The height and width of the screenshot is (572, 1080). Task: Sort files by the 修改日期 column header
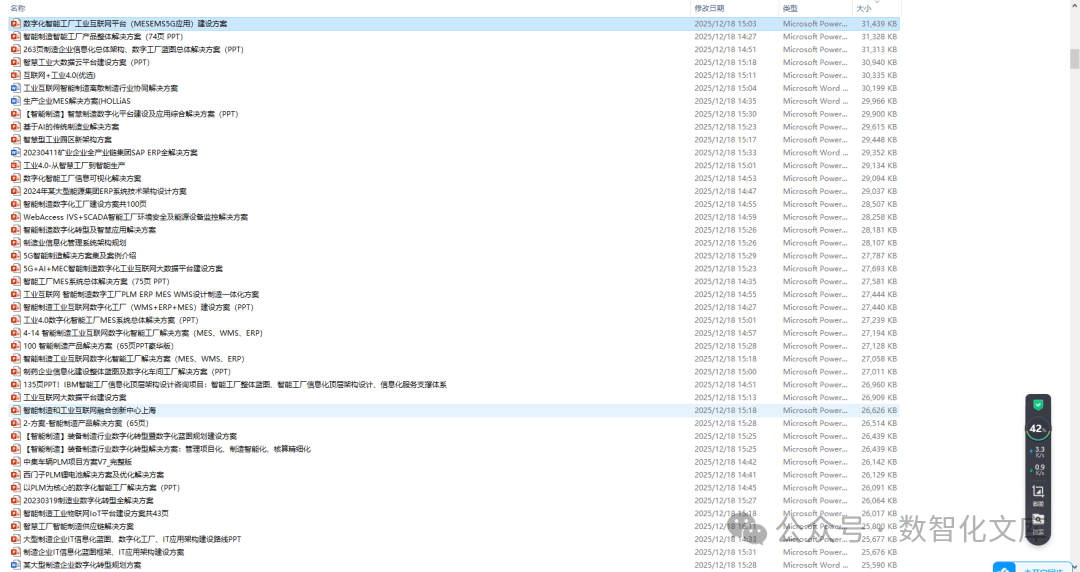tap(709, 8)
